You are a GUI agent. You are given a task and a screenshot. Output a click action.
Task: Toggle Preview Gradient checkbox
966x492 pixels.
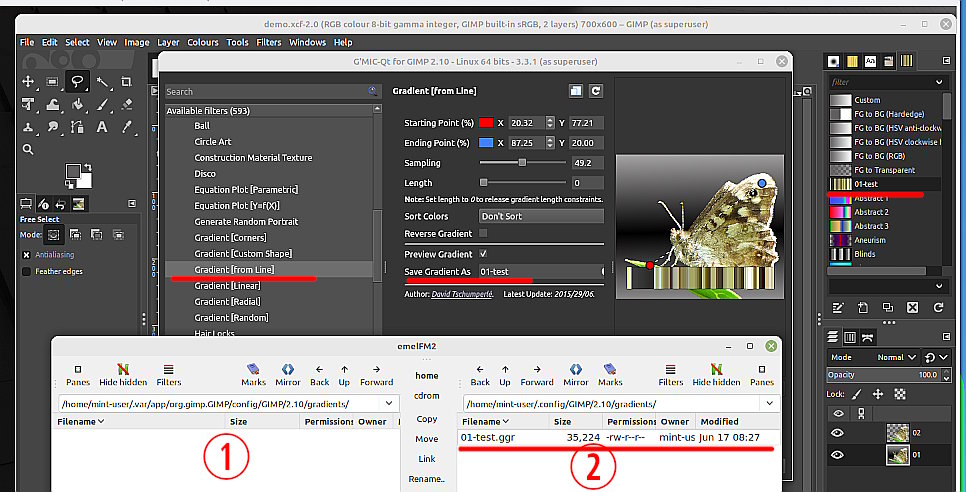tap(483, 254)
